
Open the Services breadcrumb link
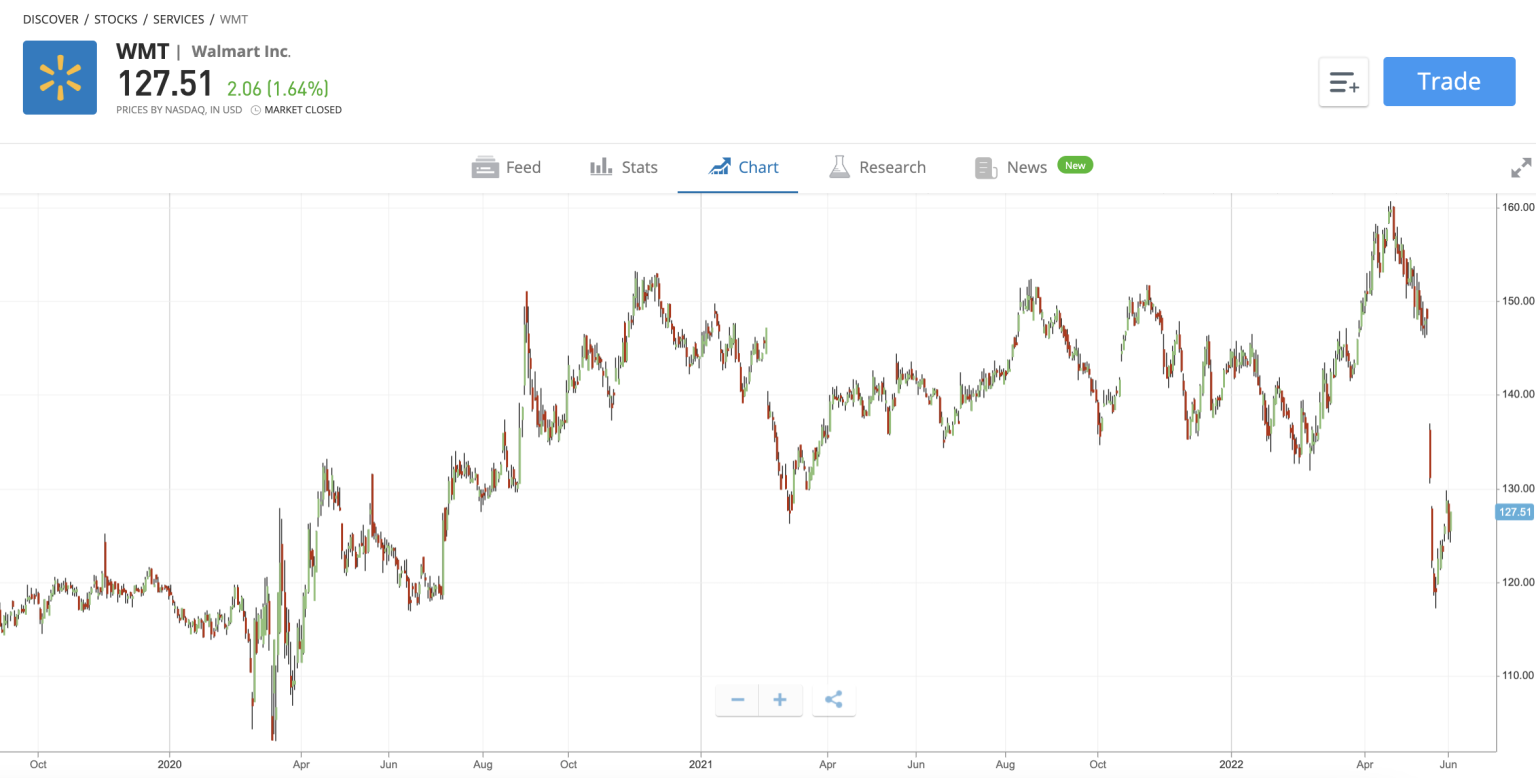(x=178, y=18)
